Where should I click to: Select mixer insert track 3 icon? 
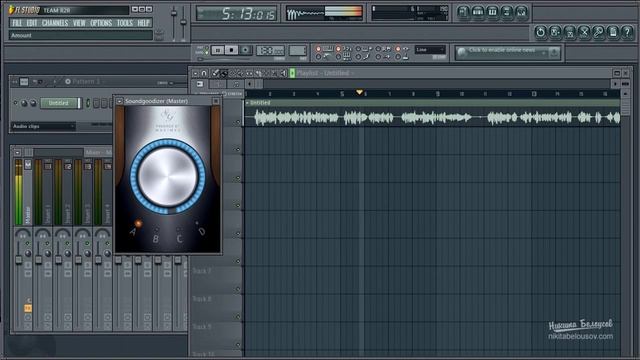(88, 166)
